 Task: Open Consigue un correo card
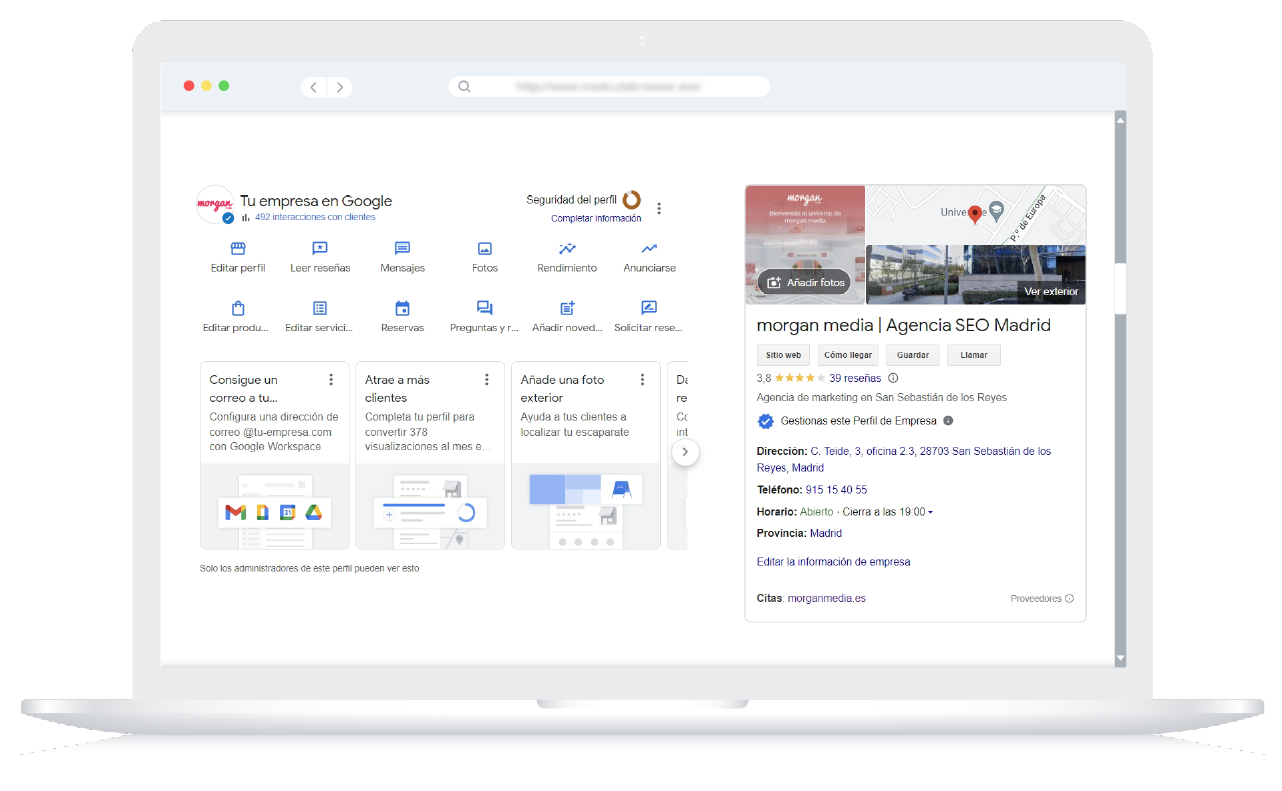coord(275,455)
